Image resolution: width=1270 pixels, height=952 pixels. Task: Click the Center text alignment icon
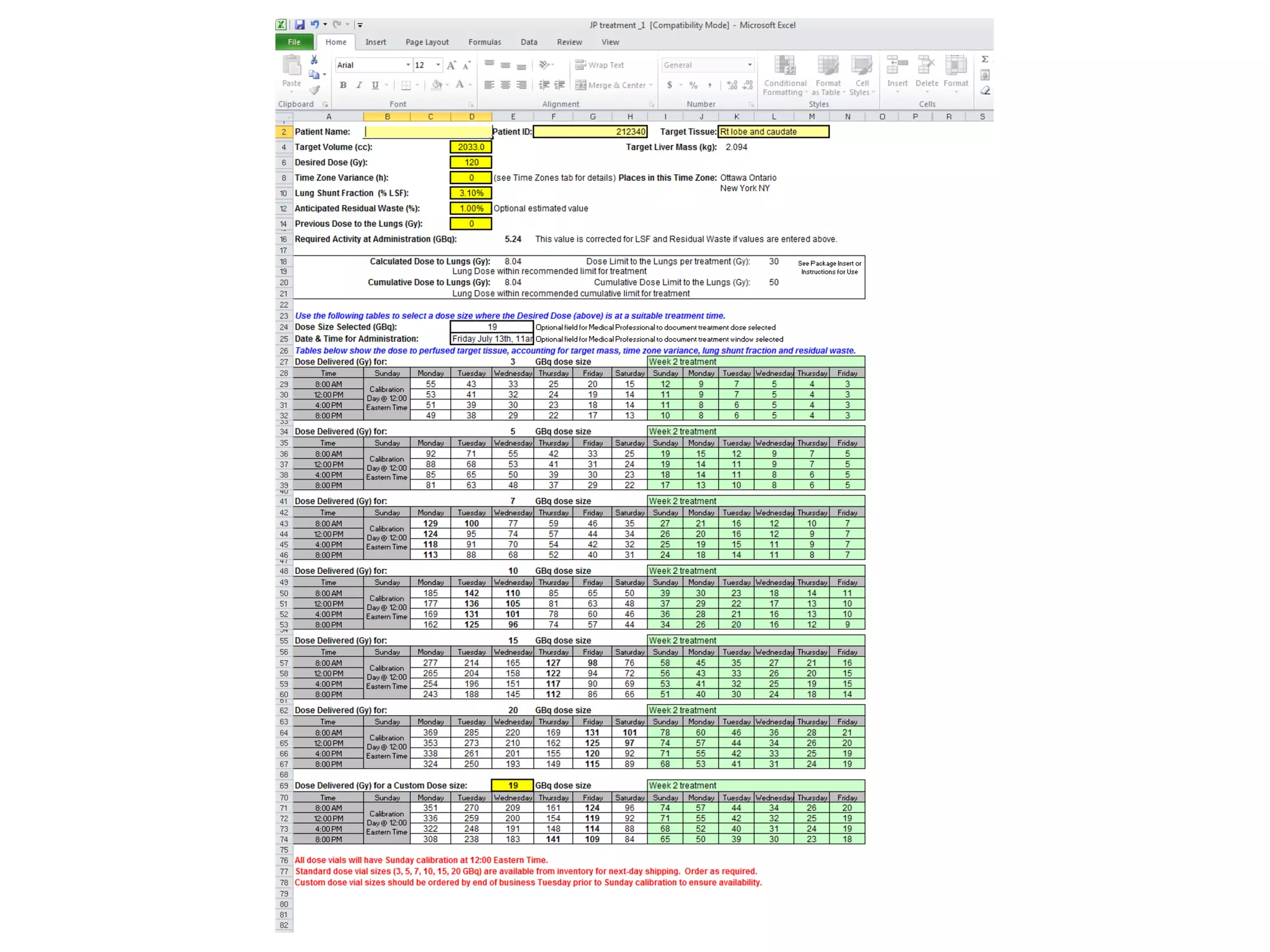click(x=505, y=85)
